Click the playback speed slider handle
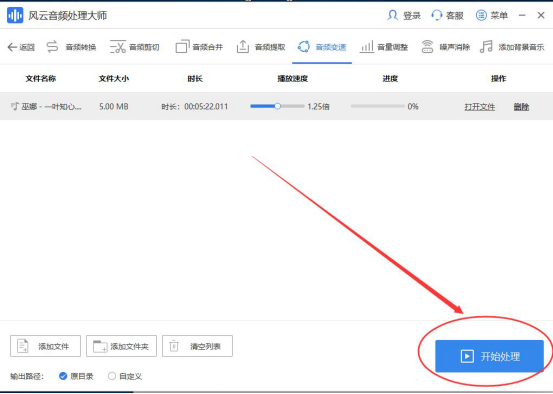The image size is (553, 394). pos(278,106)
